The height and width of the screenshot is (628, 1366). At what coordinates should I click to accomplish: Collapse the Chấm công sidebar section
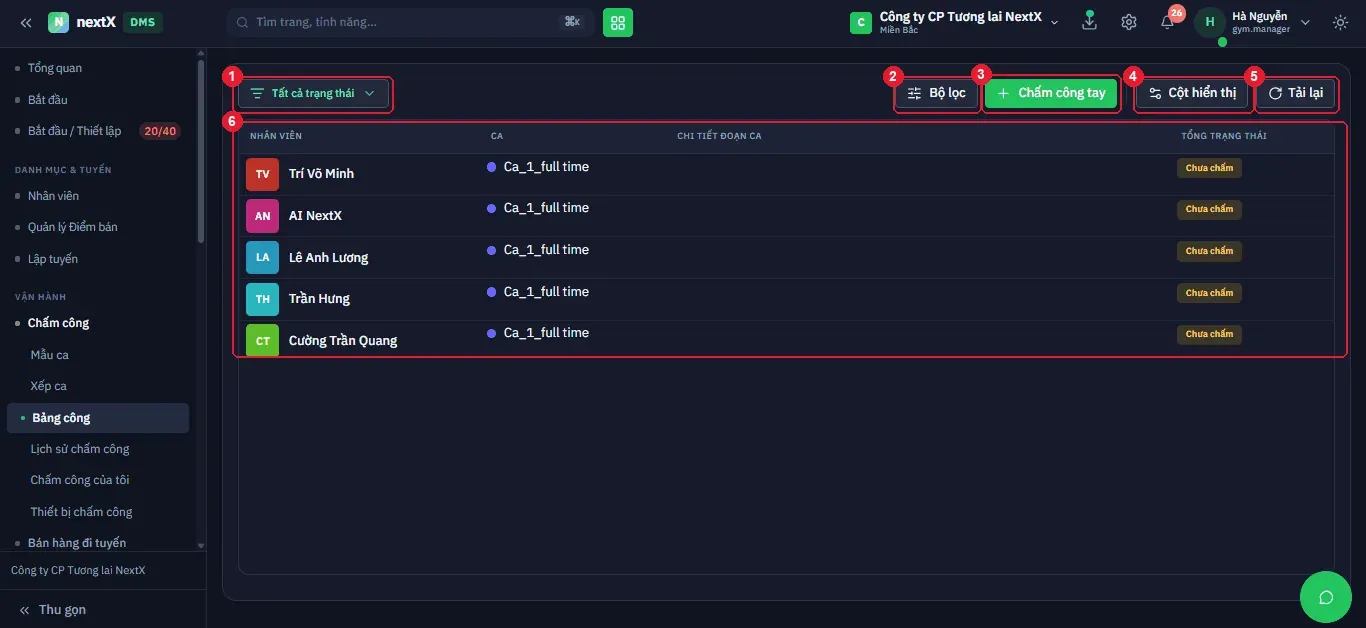pyautogui.click(x=58, y=323)
